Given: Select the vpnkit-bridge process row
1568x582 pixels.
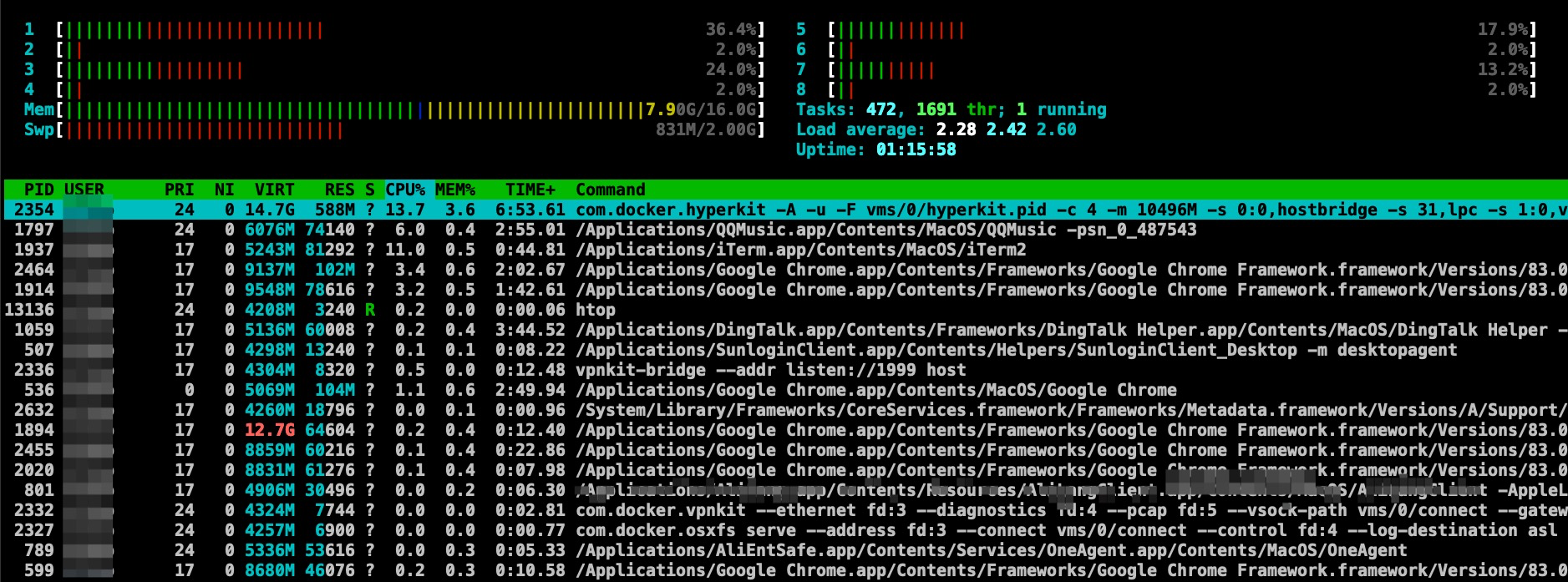Looking at the screenshot, I should pyautogui.click(x=785, y=370).
